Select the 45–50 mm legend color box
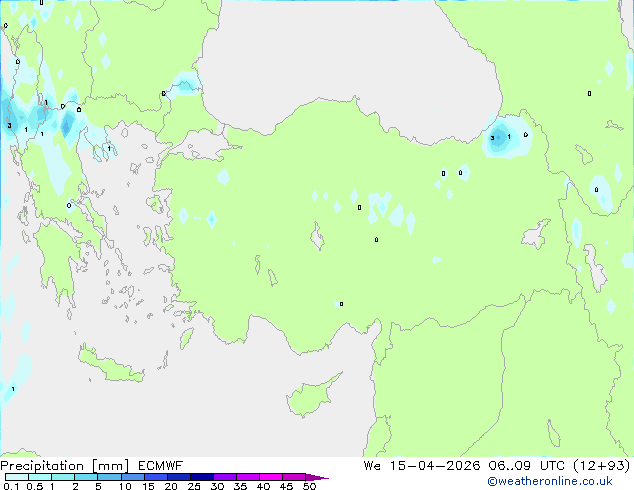 pyautogui.click(x=294, y=477)
